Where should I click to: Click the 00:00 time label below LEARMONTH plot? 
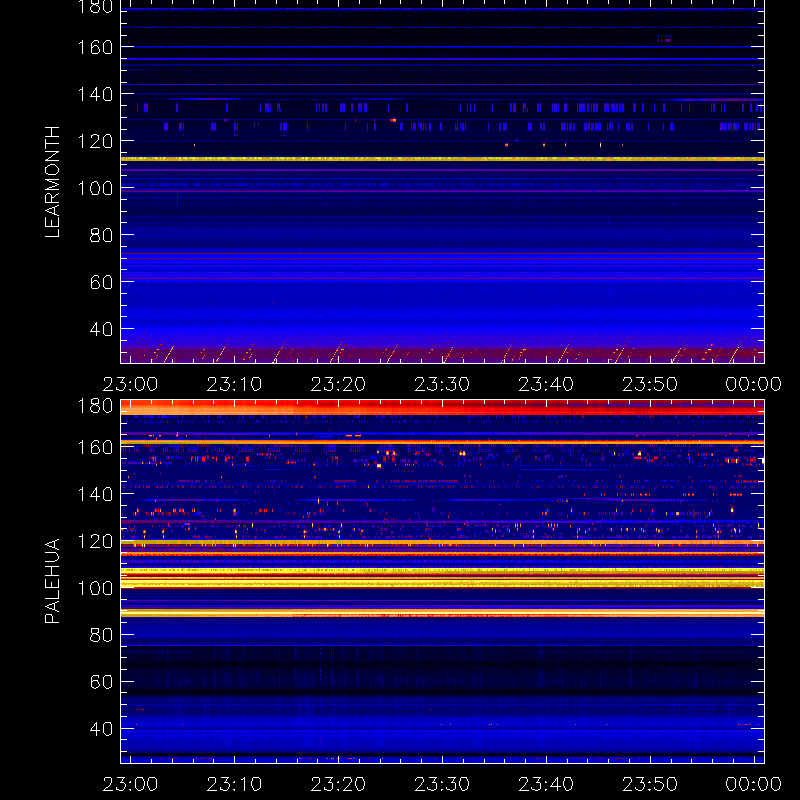click(754, 384)
